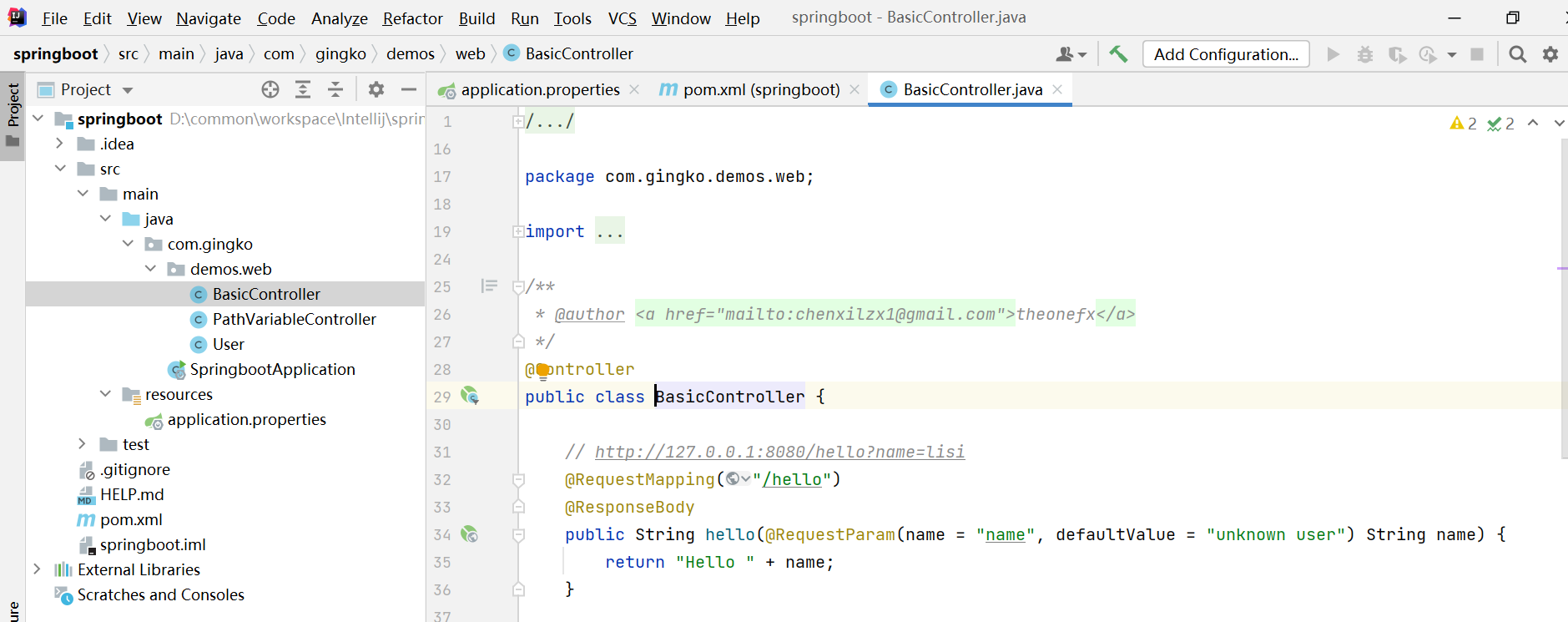Unfold the collapsed header comment on line 1

pos(518,122)
